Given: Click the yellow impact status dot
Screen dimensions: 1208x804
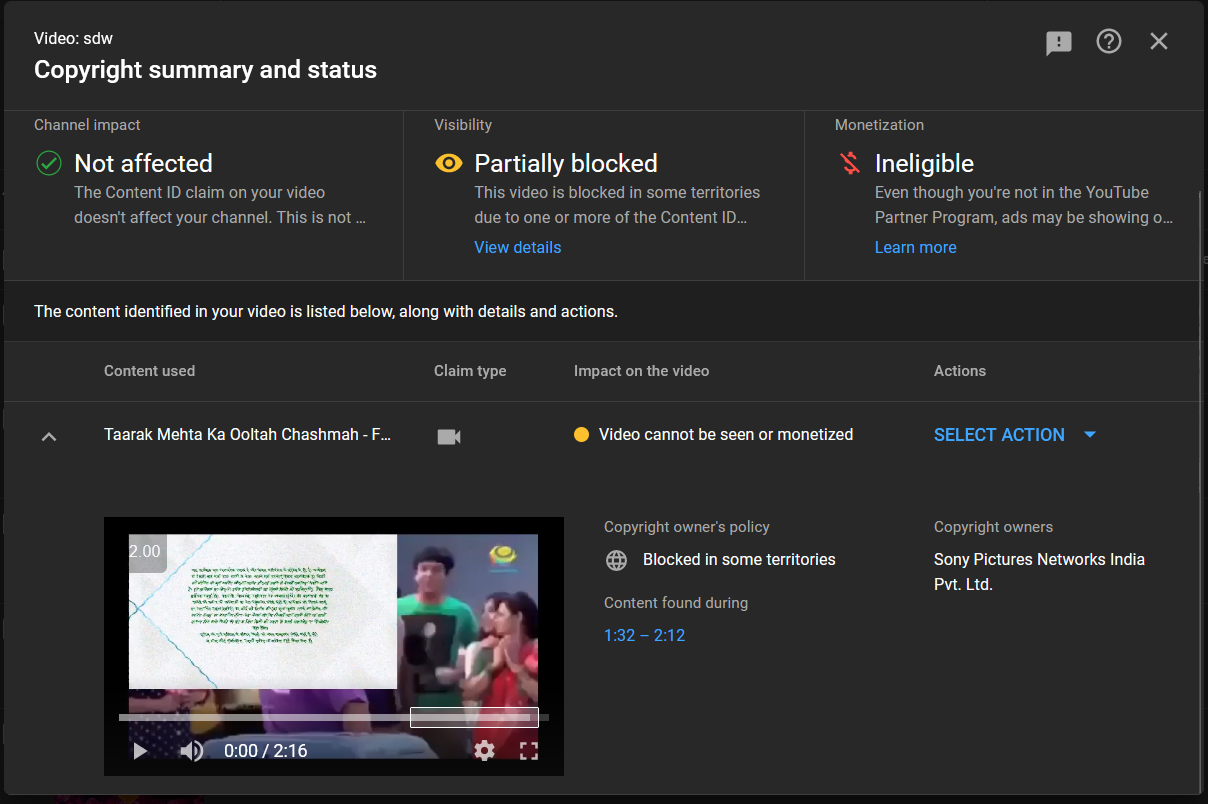Looking at the screenshot, I should 581,434.
